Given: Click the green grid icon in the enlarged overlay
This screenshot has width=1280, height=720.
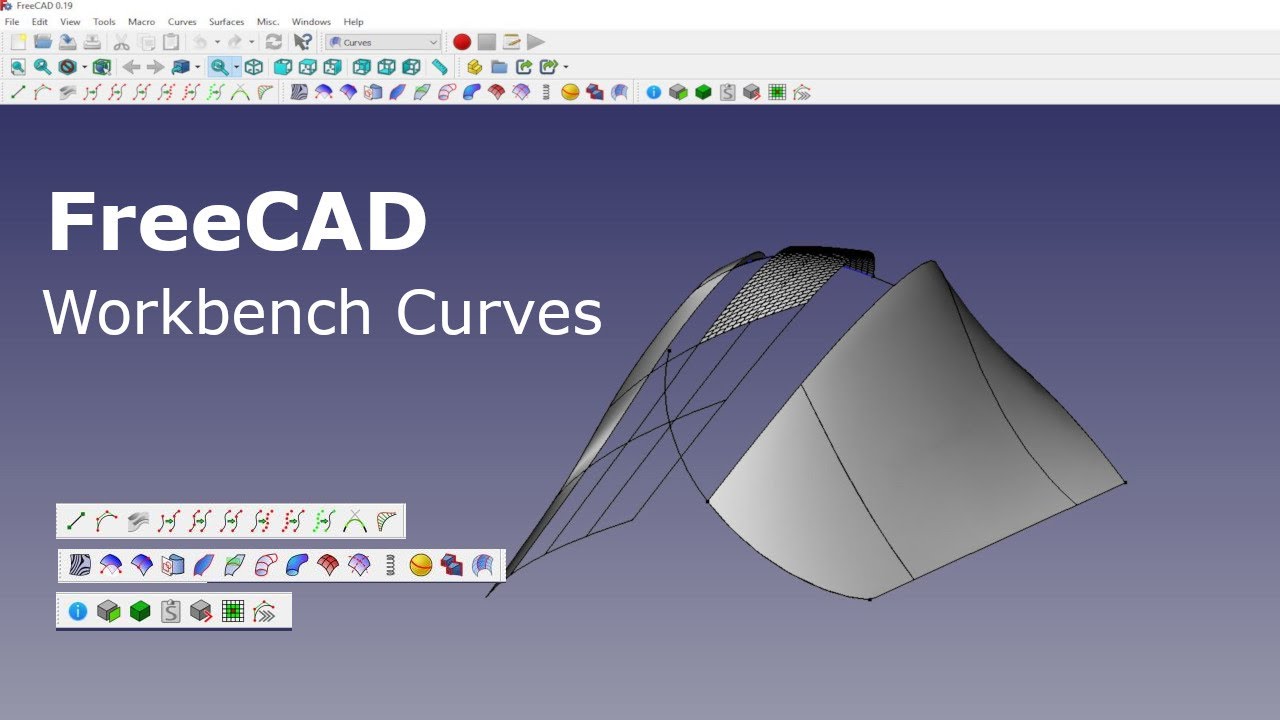Looking at the screenshot, I should click(x=233, y=611).
